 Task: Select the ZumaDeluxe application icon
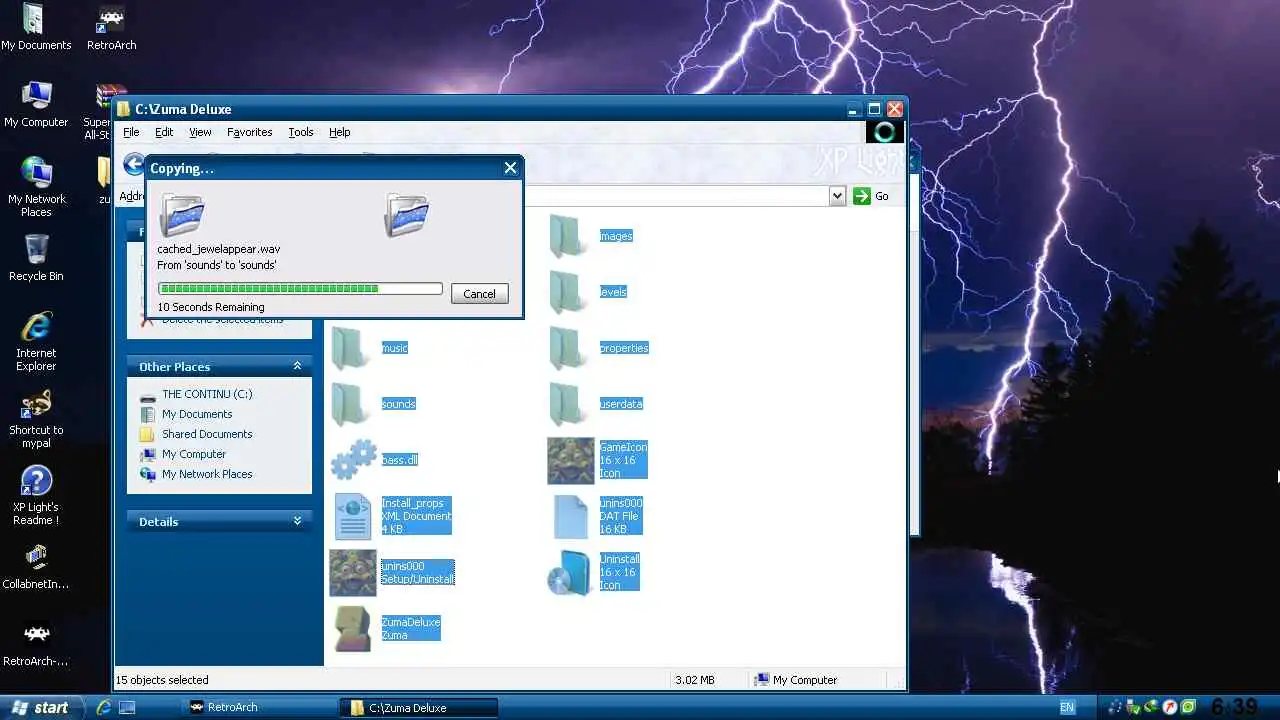point(353,628)
